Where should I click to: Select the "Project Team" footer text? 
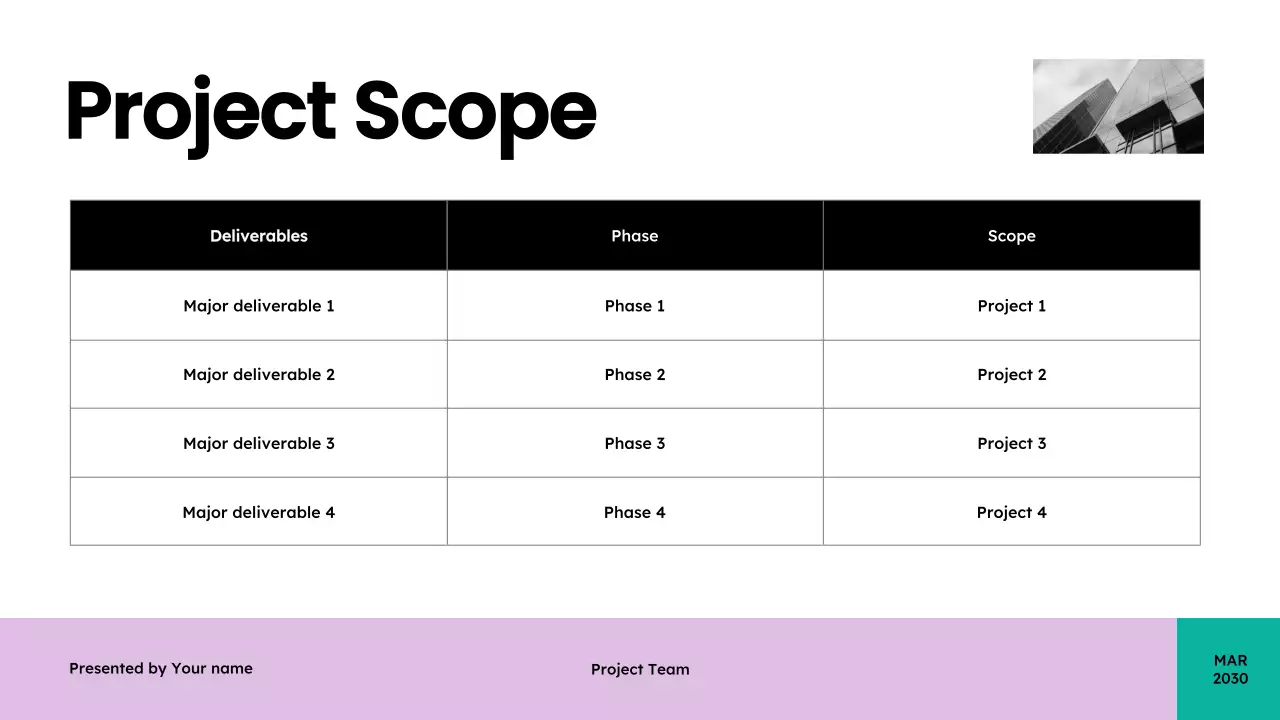pyautogui.click(x=640, y=669)
